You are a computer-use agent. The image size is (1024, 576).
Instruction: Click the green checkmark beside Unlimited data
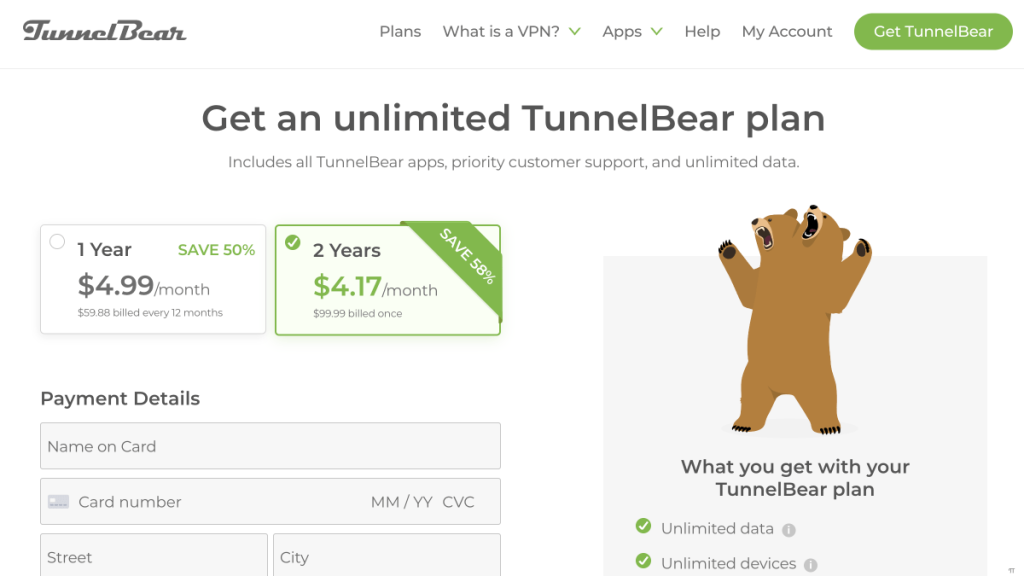[x=643, y=527]
